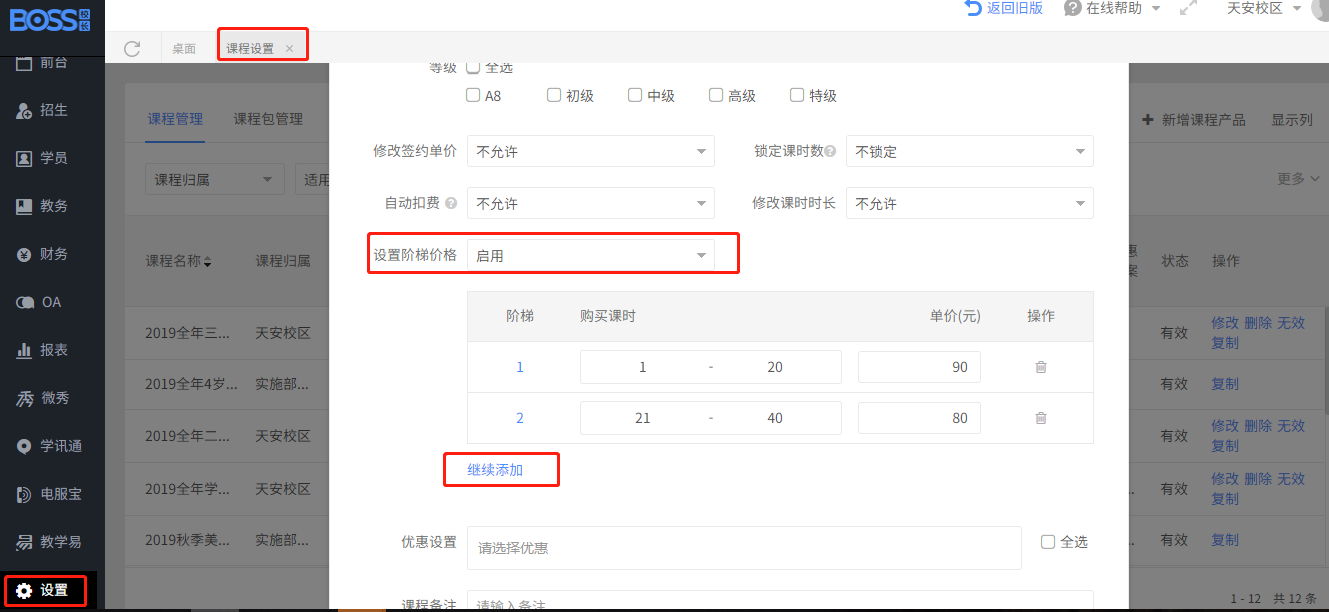Image resolution: width=1329 pixels, height=612 pixels.
Task: Open the 教学易 sidebar icon
Action: coord(25,542)
